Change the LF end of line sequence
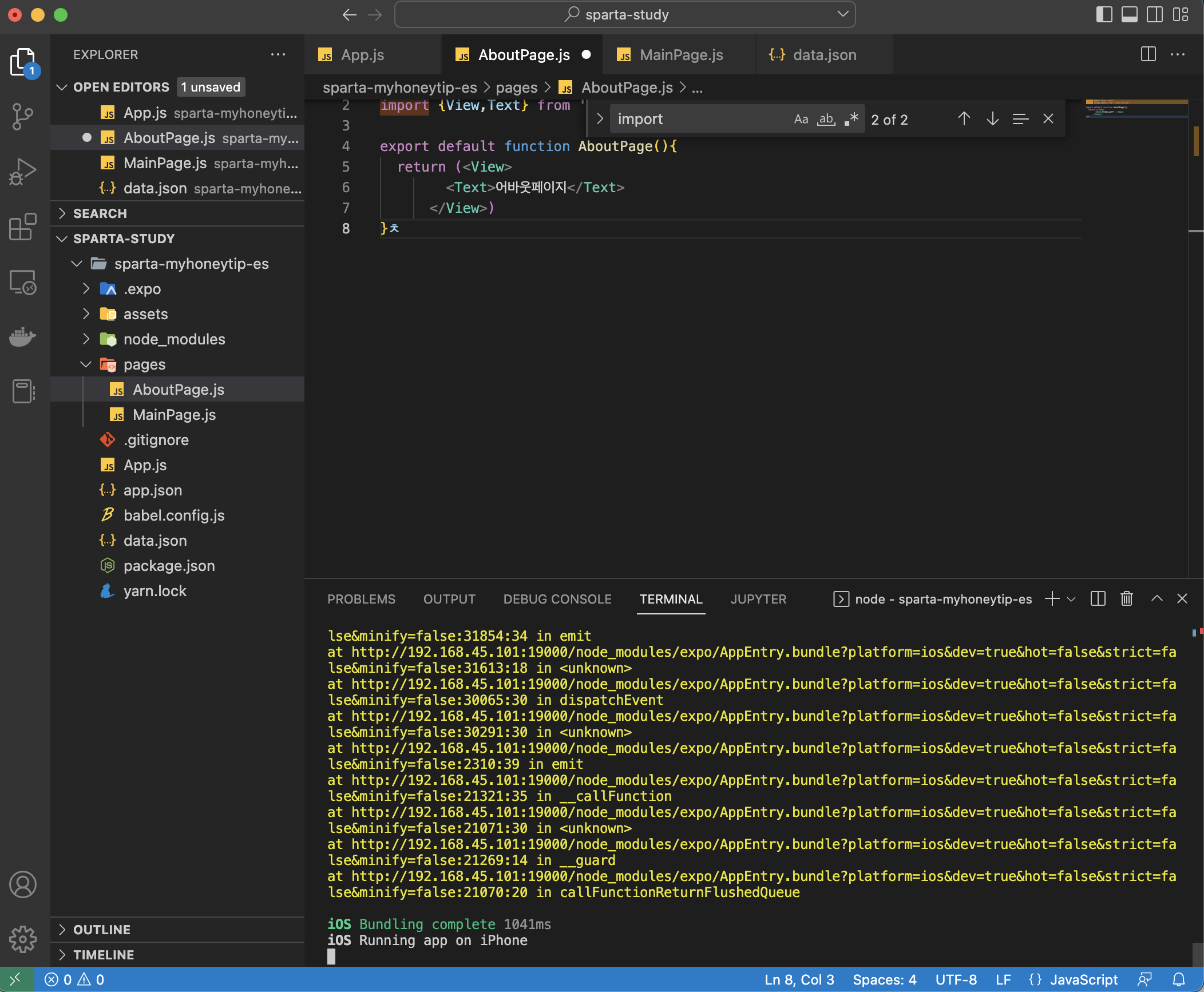Screen dimensions: 1204x992 [1003, 979]
